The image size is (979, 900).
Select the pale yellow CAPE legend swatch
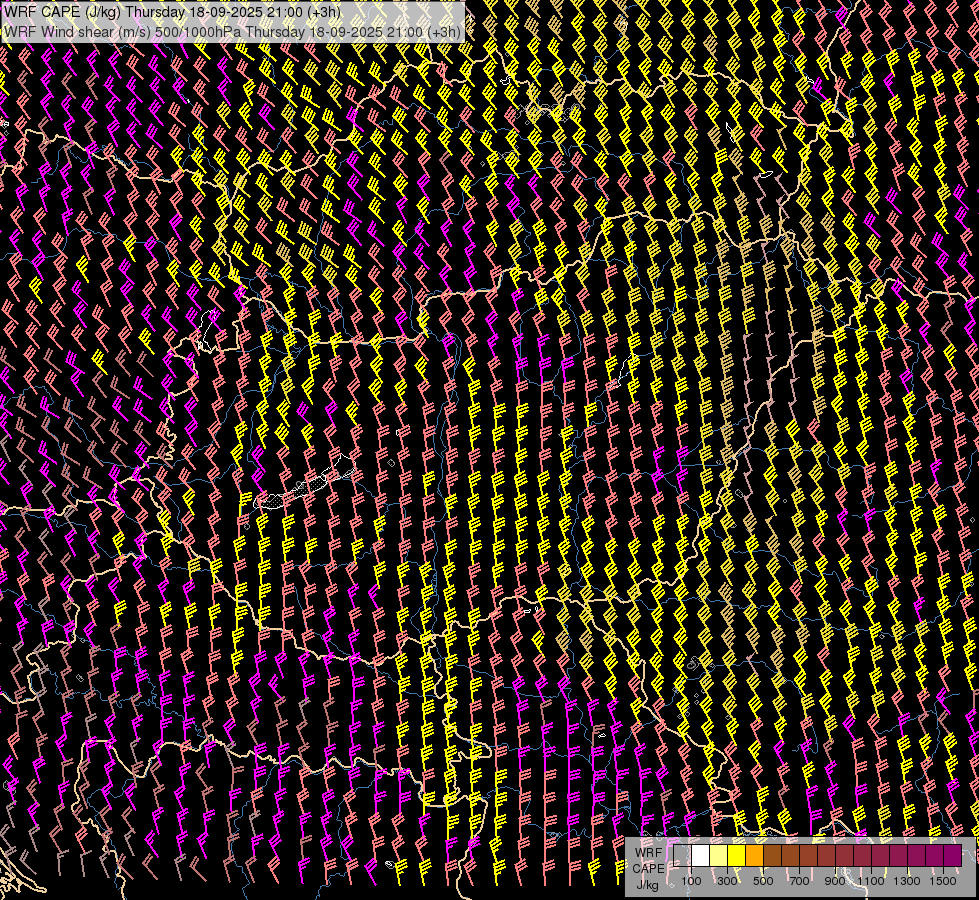click(x=719, y=856)
